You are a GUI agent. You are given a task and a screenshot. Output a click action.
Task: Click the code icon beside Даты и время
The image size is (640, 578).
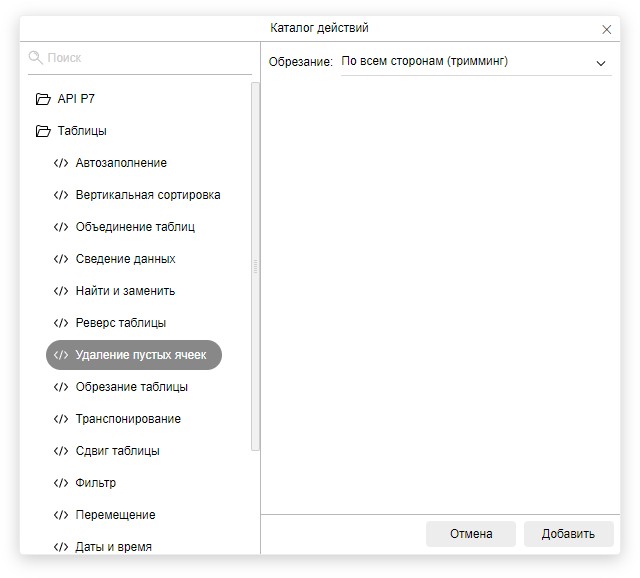(61, 547)
